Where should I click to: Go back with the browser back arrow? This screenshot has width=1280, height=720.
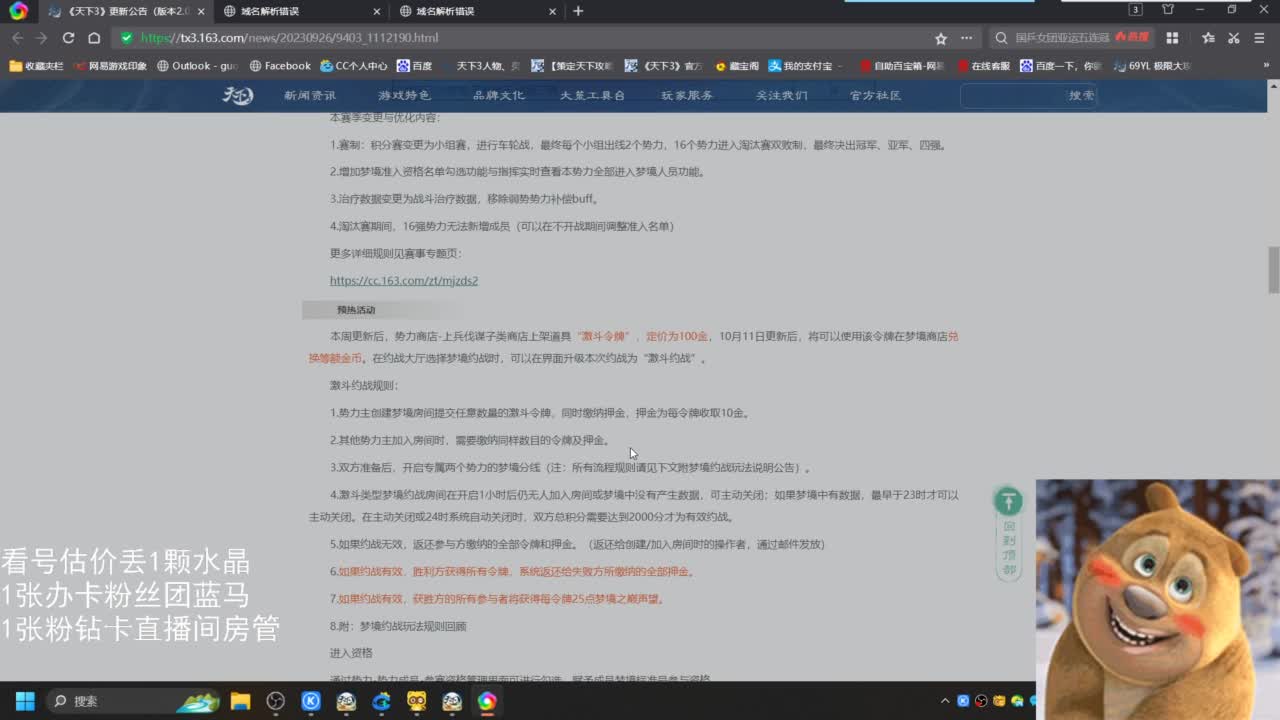[x=17, y=38]
